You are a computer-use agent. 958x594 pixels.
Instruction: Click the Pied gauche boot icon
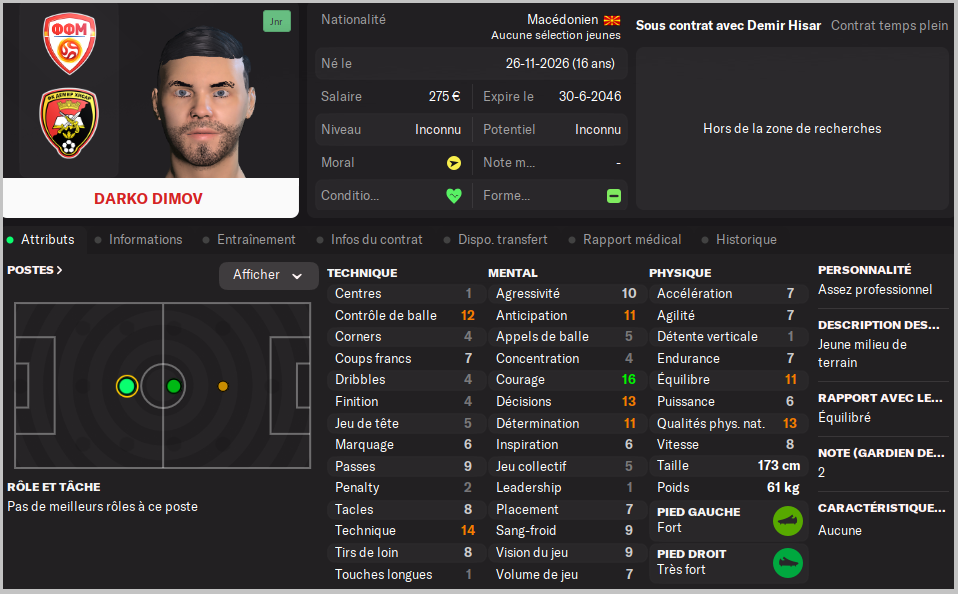point(787,520)
